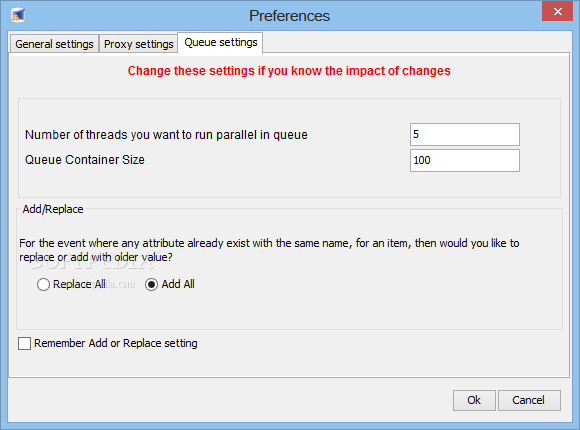The image size is (580, 430).
Task: Click the Queue Container Size label
Action: [x=85, y=160]
